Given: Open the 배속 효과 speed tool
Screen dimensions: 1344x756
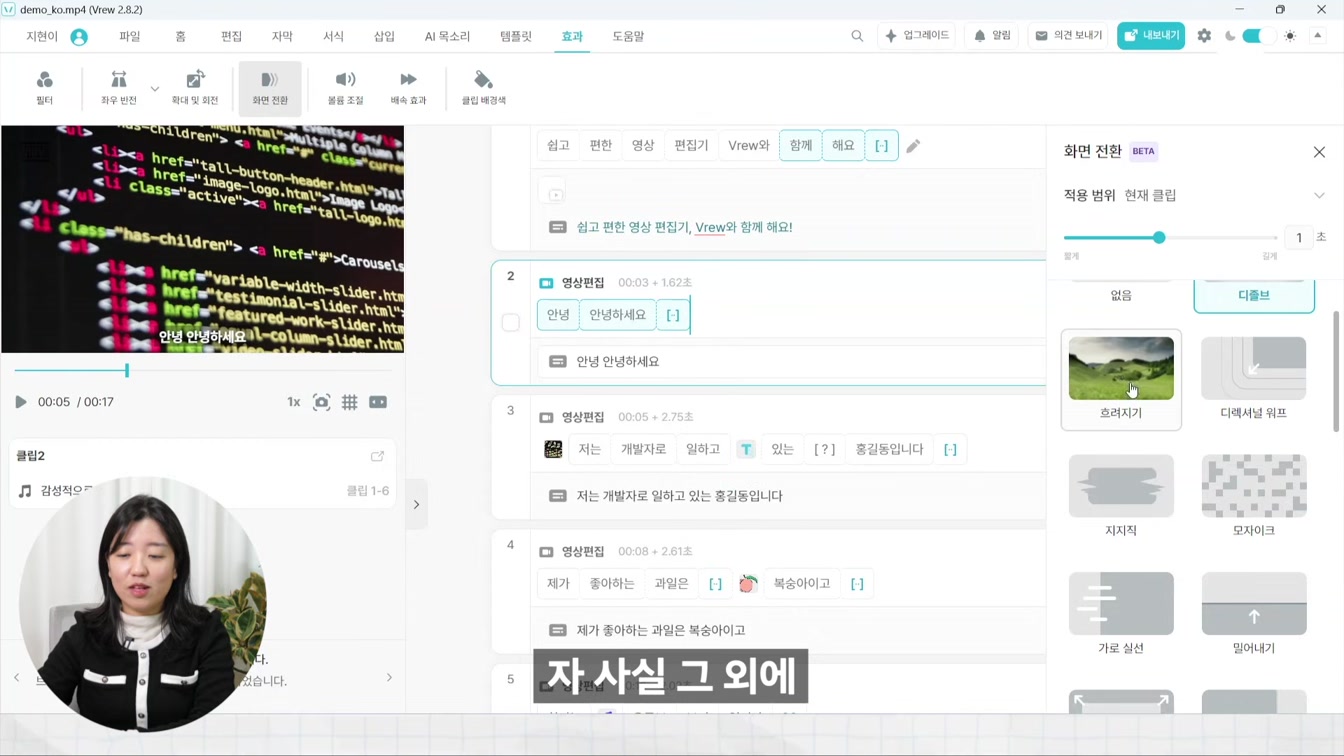Looking at the screenshot, I should 408,88.
